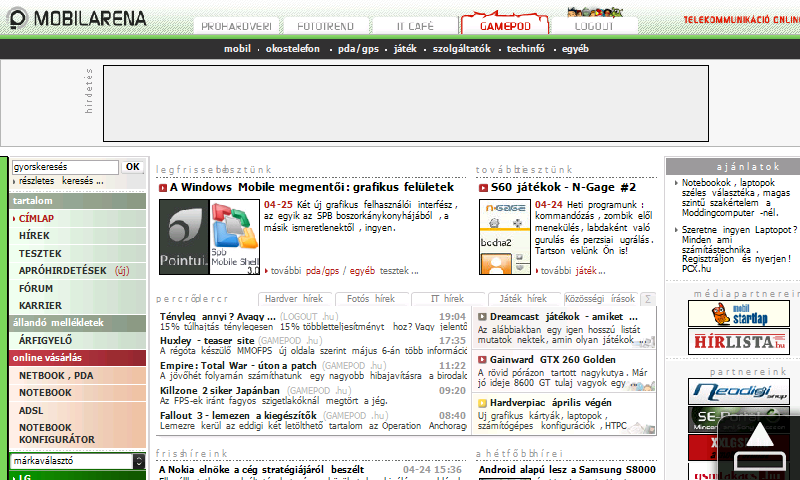Click the sigma summary tab icon
Image resolution: width=800 pixels, height=480 pixels.
tap(648, 299)
